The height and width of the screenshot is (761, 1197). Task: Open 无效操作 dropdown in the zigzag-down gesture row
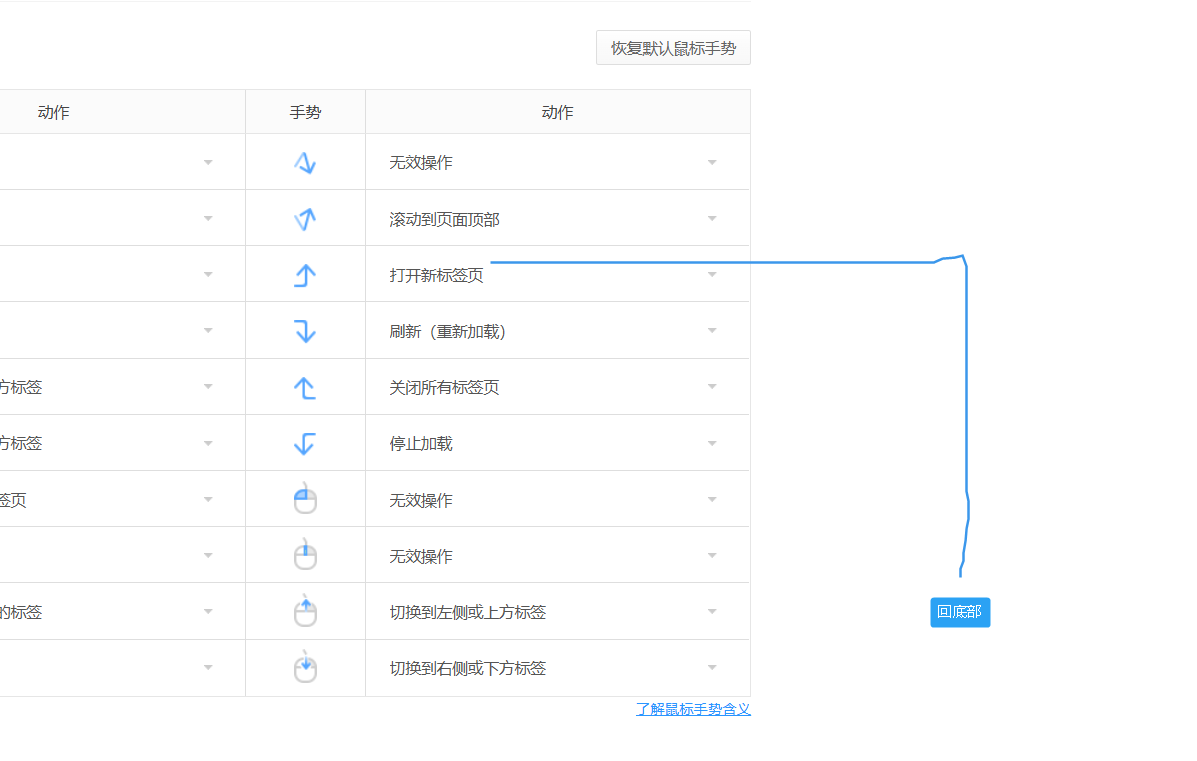click(x=557, y=163)
